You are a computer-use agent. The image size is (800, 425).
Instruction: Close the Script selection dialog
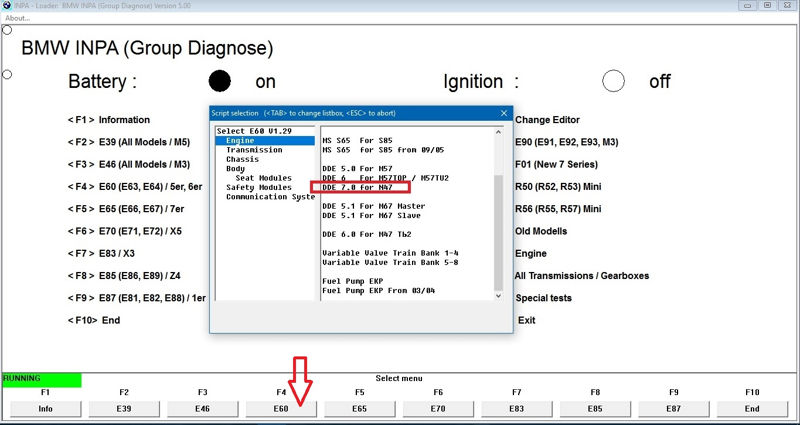click(x=504, y=113)
